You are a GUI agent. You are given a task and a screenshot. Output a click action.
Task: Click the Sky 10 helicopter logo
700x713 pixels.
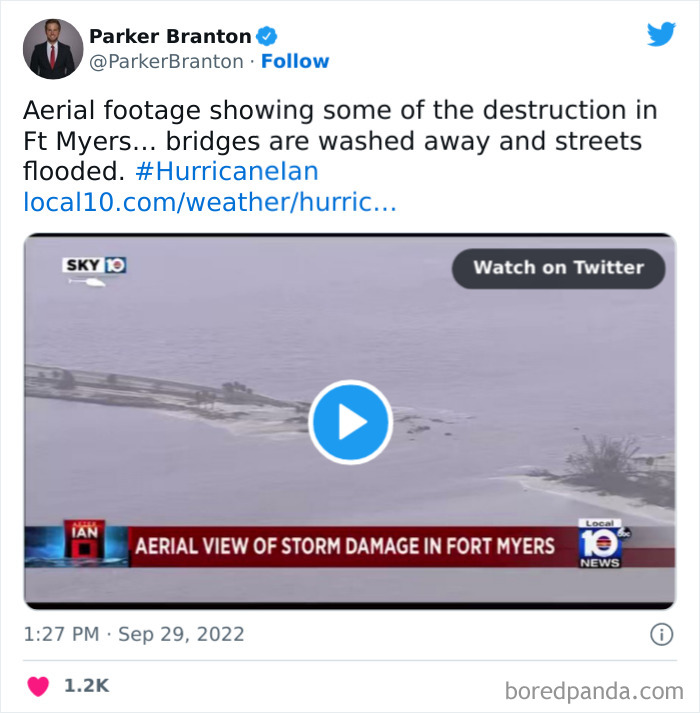point(94,271)
